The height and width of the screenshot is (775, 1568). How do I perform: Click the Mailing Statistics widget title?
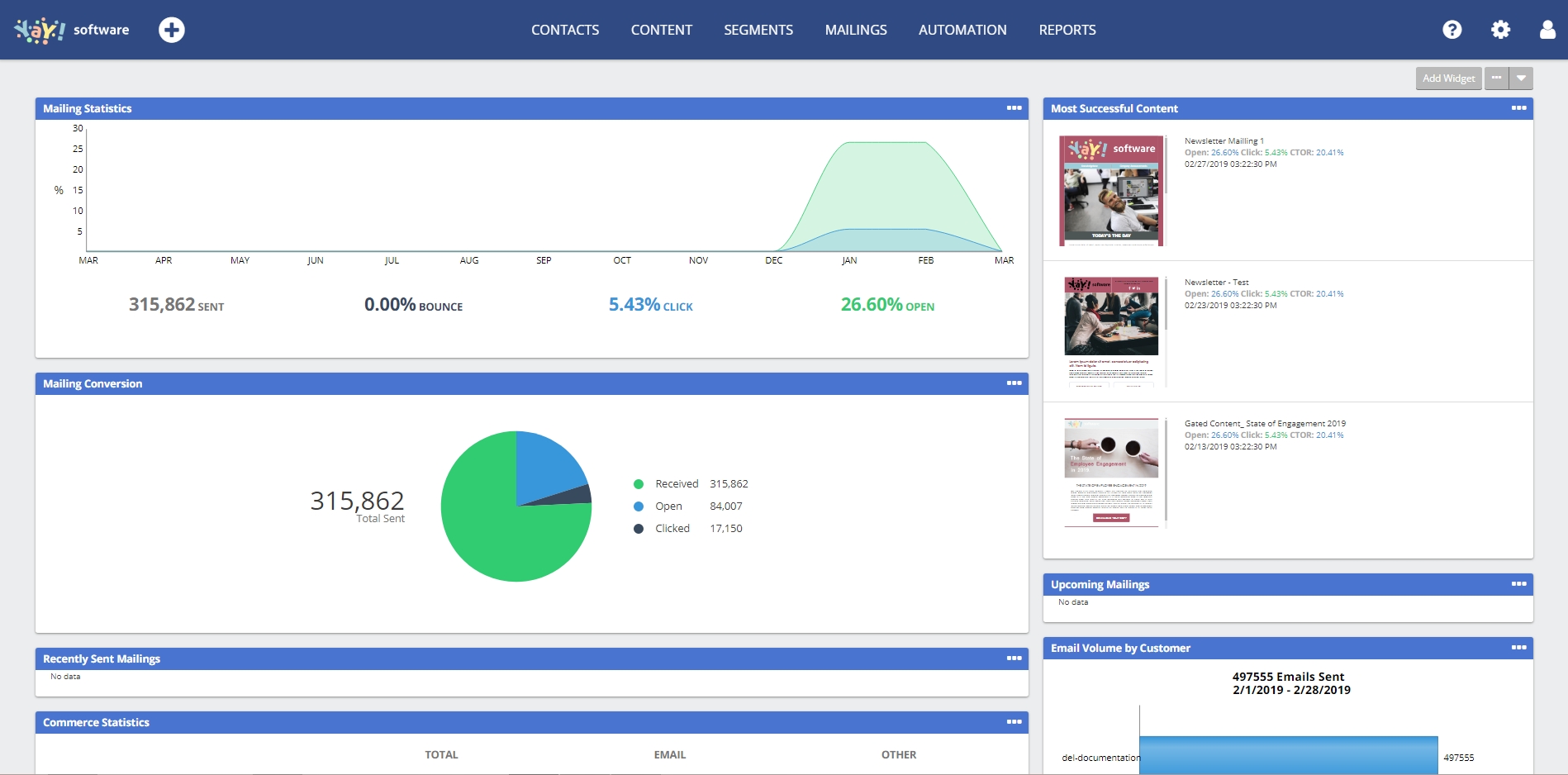tap(88, 108)
